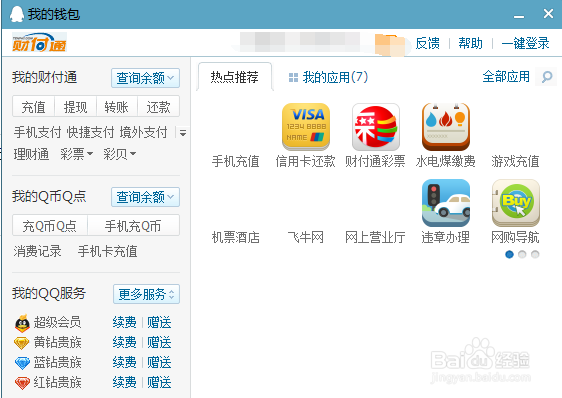Screen dimensions: 562x398
Task: Click 续费 for 超级会员
Action: pyautogui.click(x=124, y=322)
